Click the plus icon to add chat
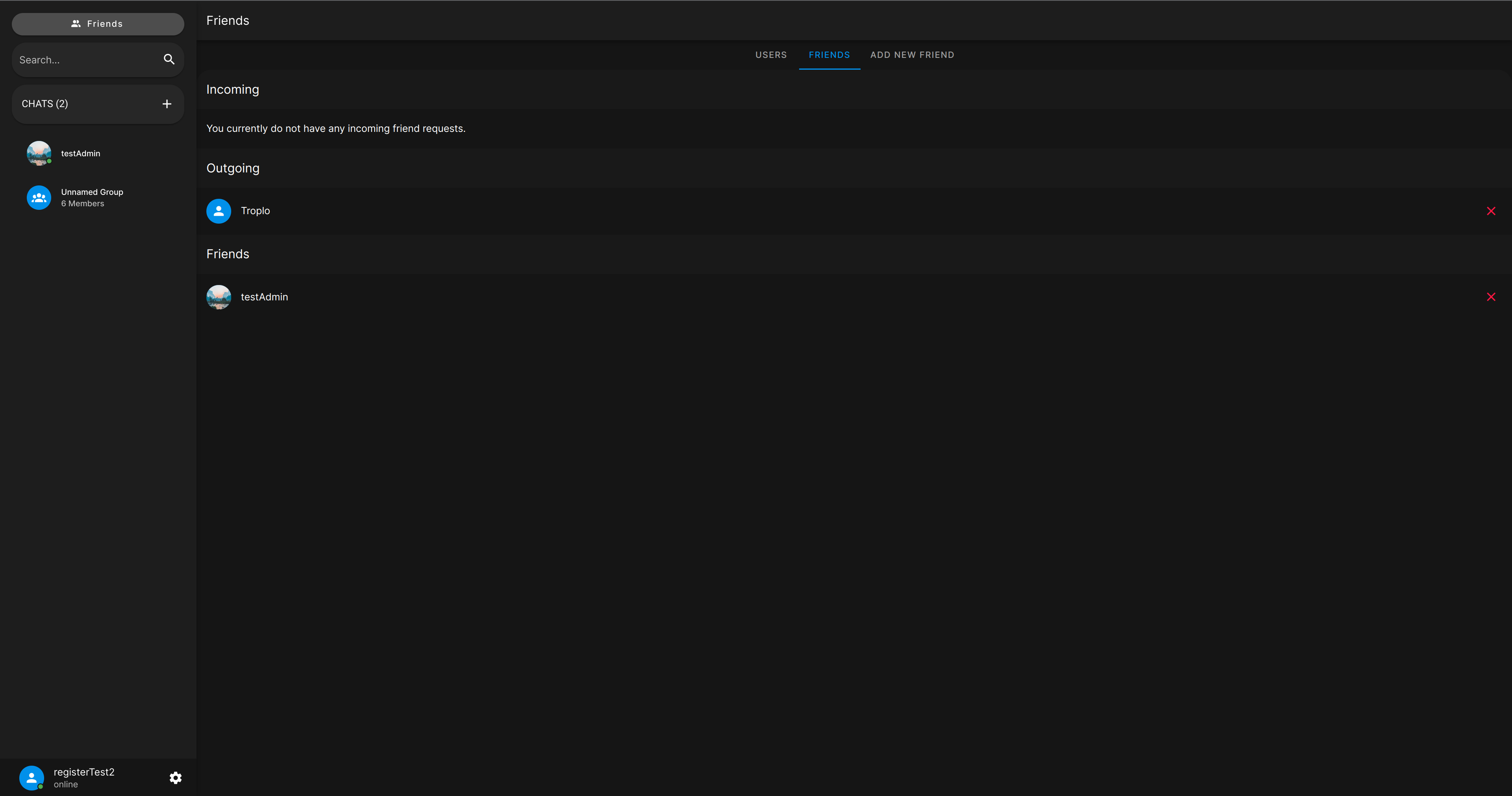Screen dimensions: 1512x796 point(167,104)
